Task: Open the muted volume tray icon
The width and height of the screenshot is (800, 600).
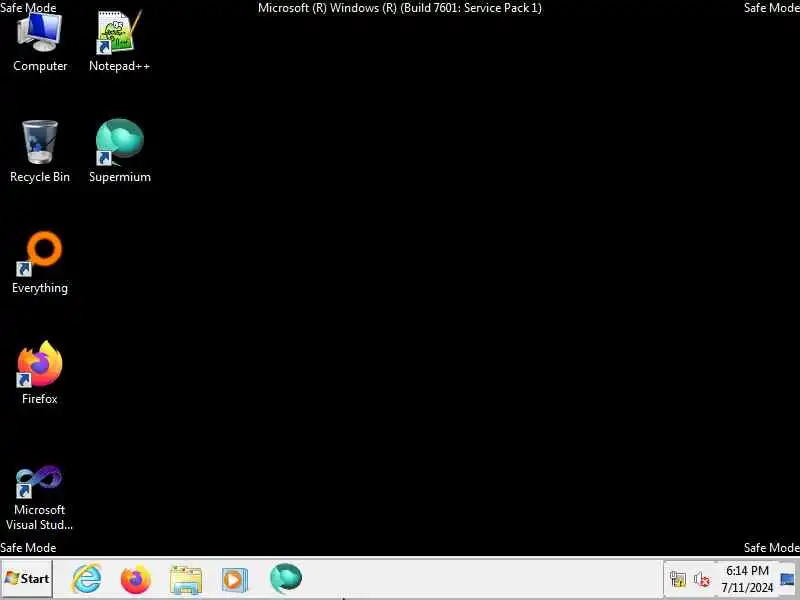Action: 702,579
